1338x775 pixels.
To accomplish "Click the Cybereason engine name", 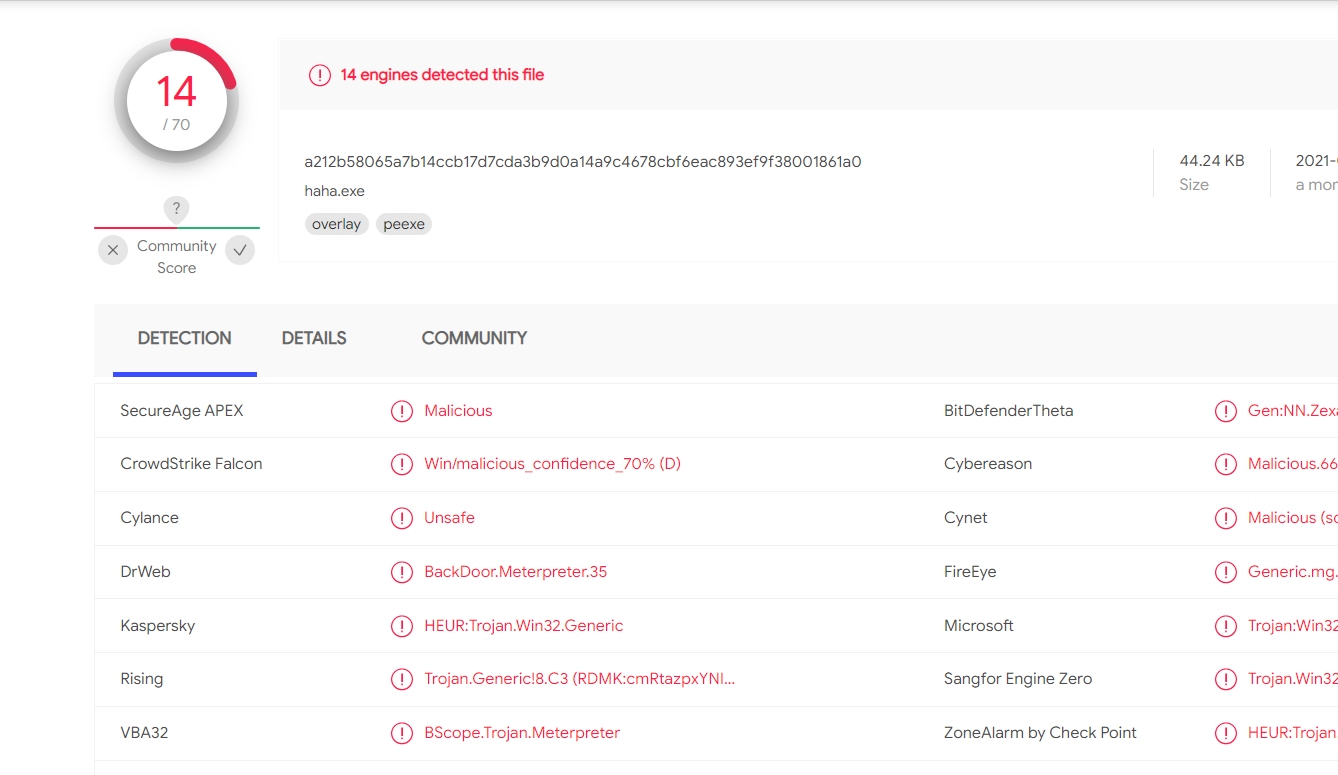I will click(x=988, y=464).
